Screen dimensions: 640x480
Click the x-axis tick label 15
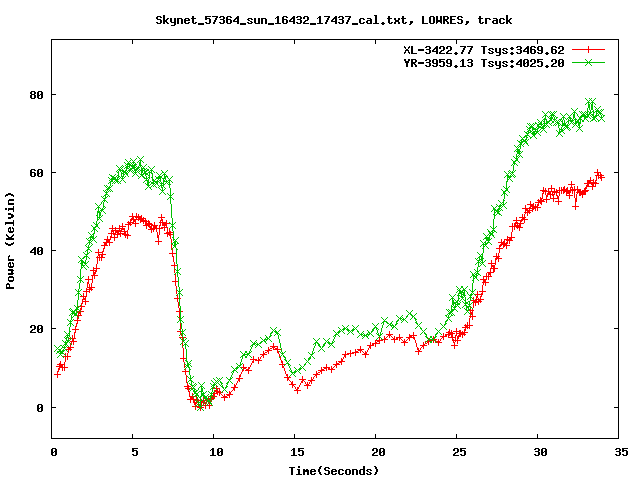tap(297, 452)
